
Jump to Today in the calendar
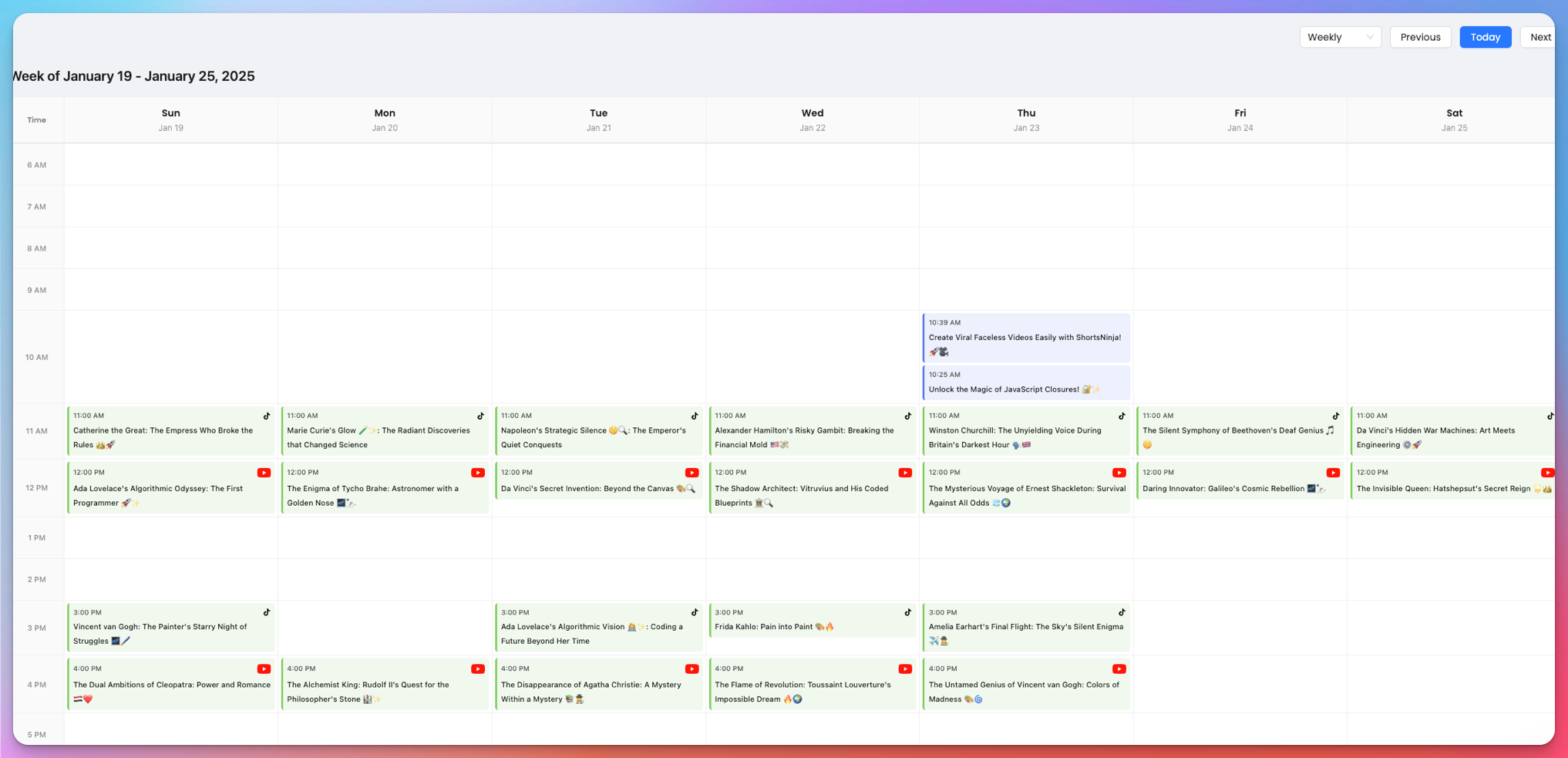pyautogui.click(x=1485, y=37)
